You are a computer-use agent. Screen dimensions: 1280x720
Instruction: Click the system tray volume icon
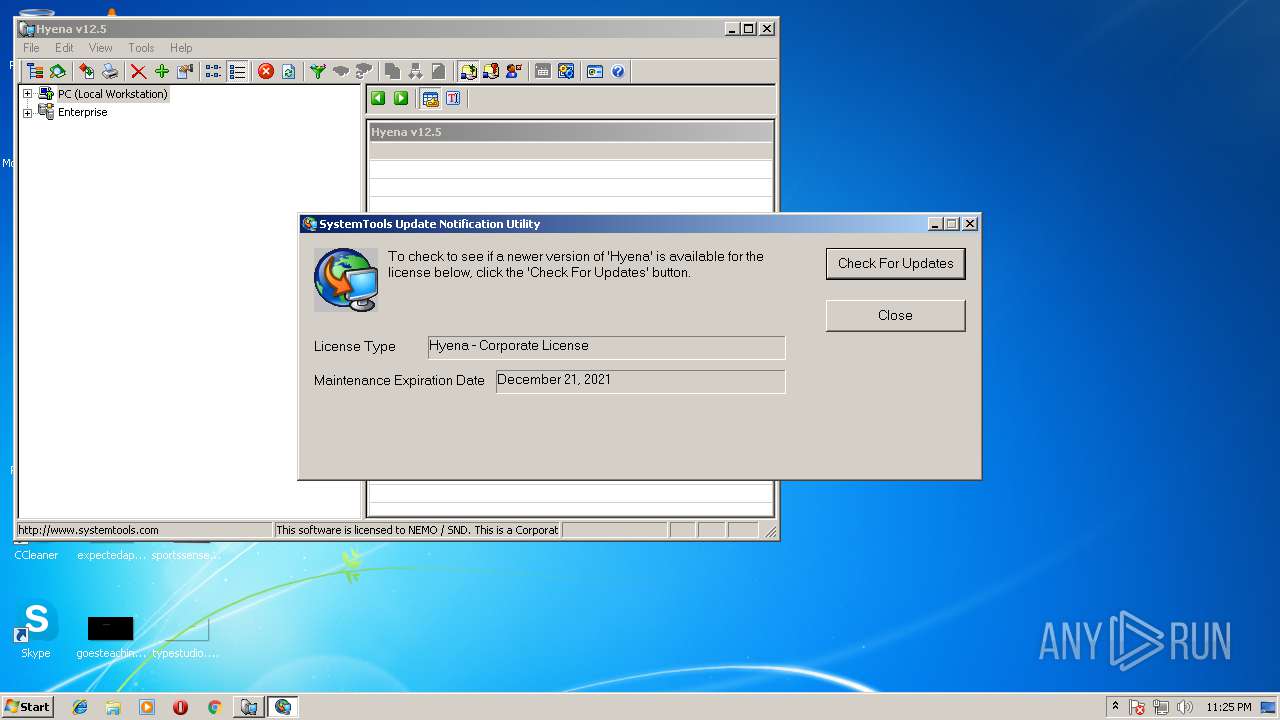point(1185,707)
